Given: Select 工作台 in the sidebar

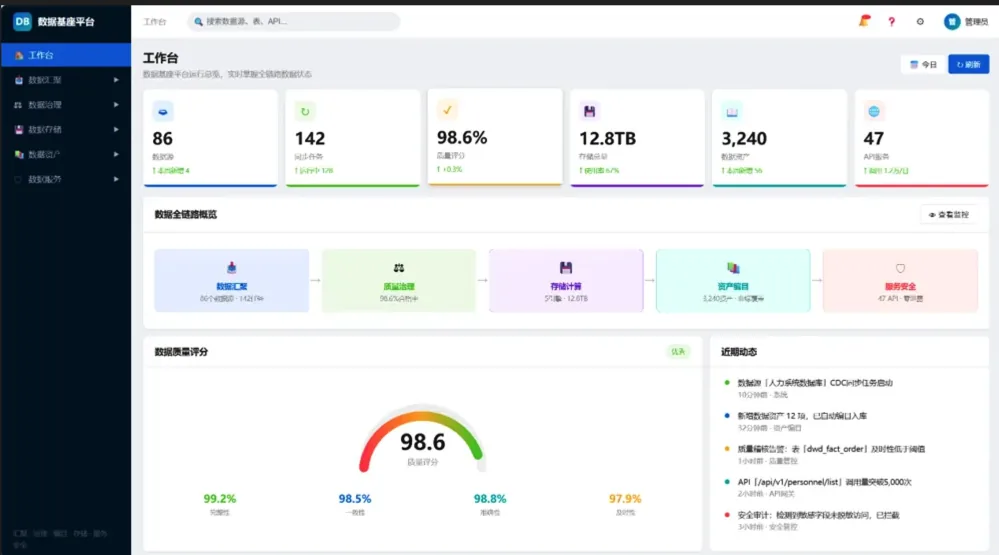Looking at the screenshot, I should (x=66, y=55).
